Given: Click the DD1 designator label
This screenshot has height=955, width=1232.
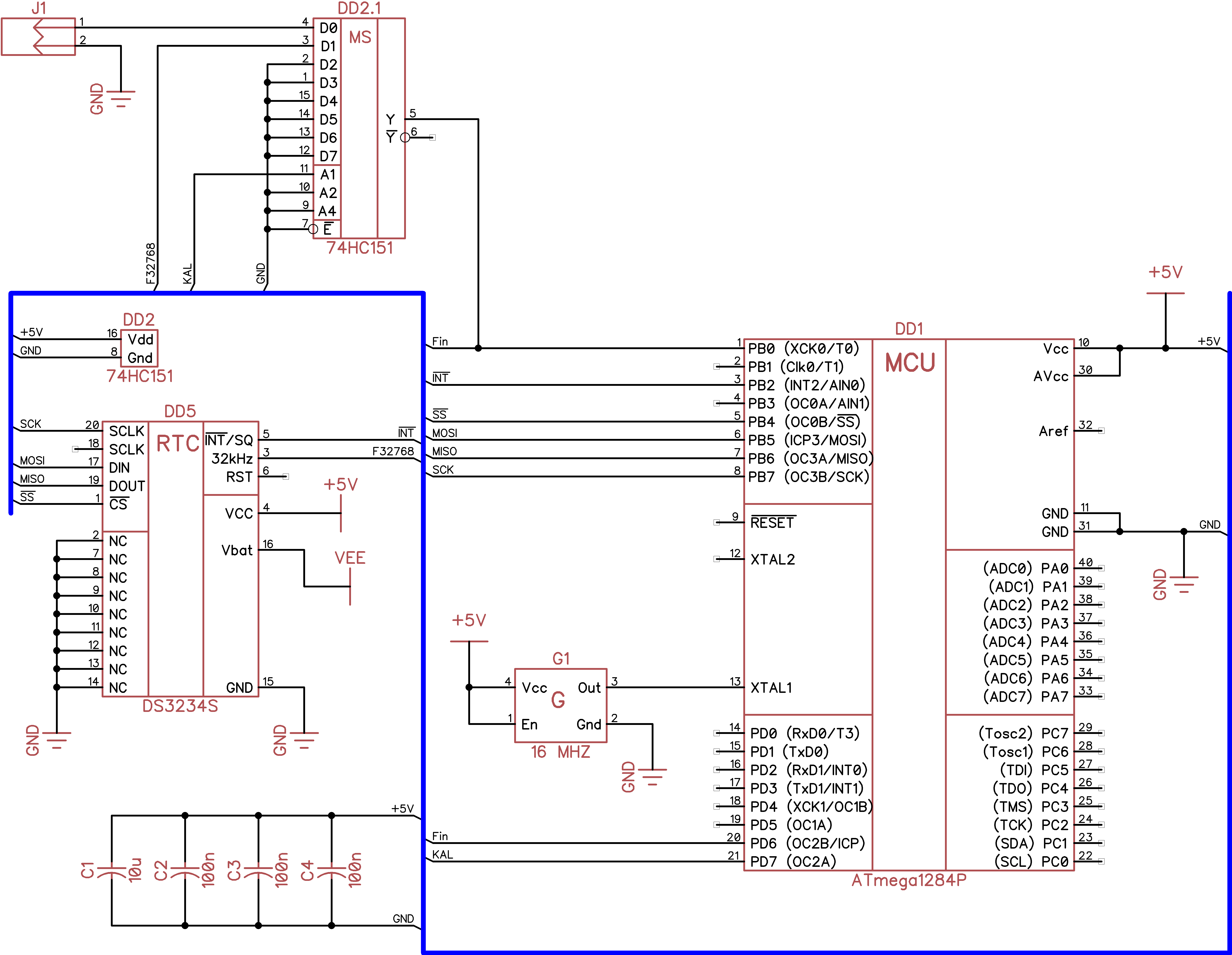Looking at the screenshot, I should [909, 329].
